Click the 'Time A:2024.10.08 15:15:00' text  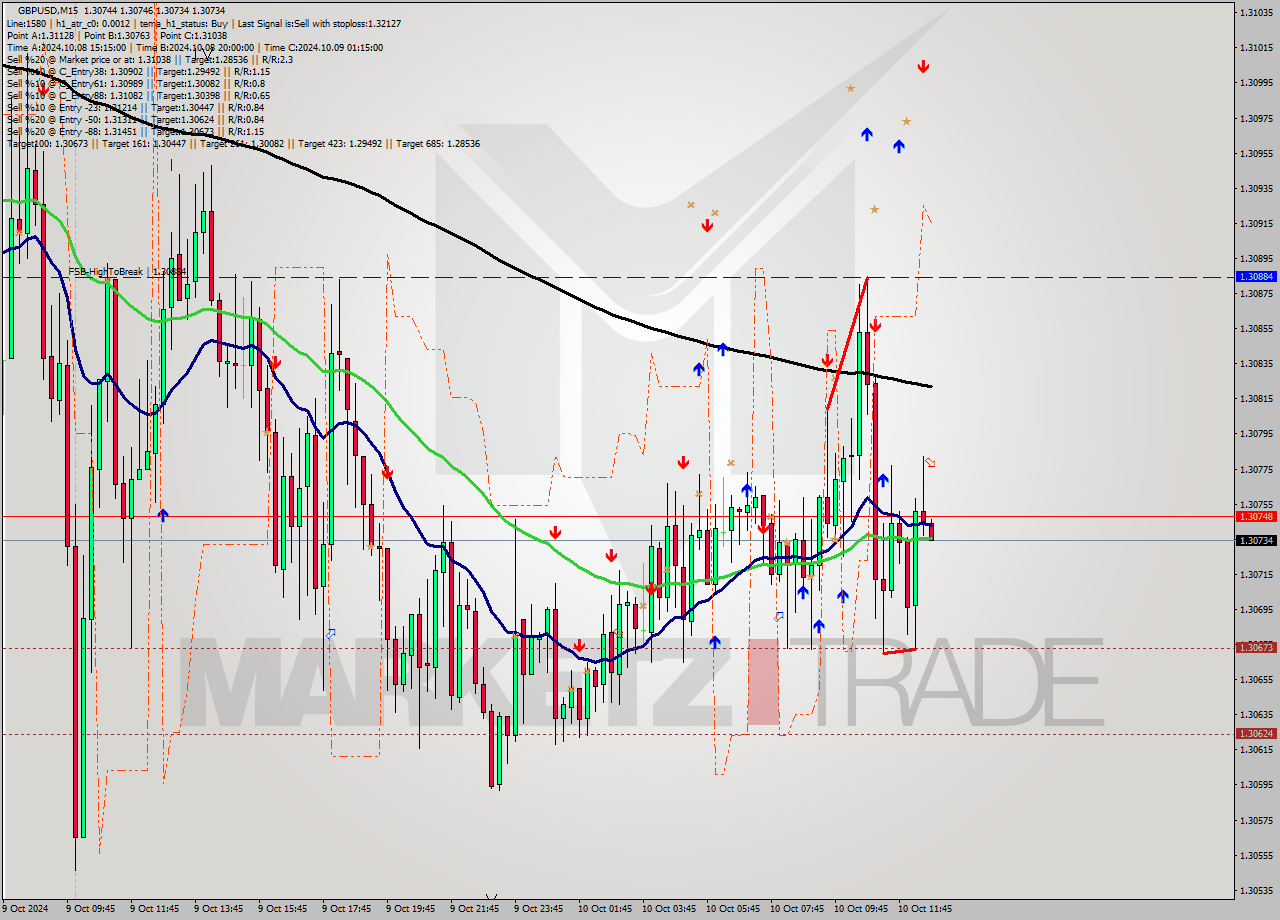[x=66, y=47]
